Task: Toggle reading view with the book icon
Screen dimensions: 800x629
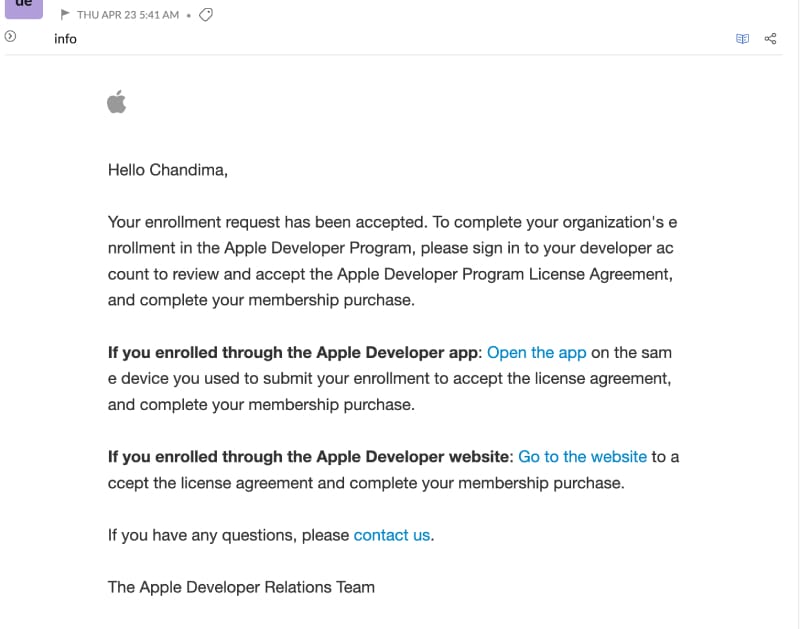Action: pos(741,37)
